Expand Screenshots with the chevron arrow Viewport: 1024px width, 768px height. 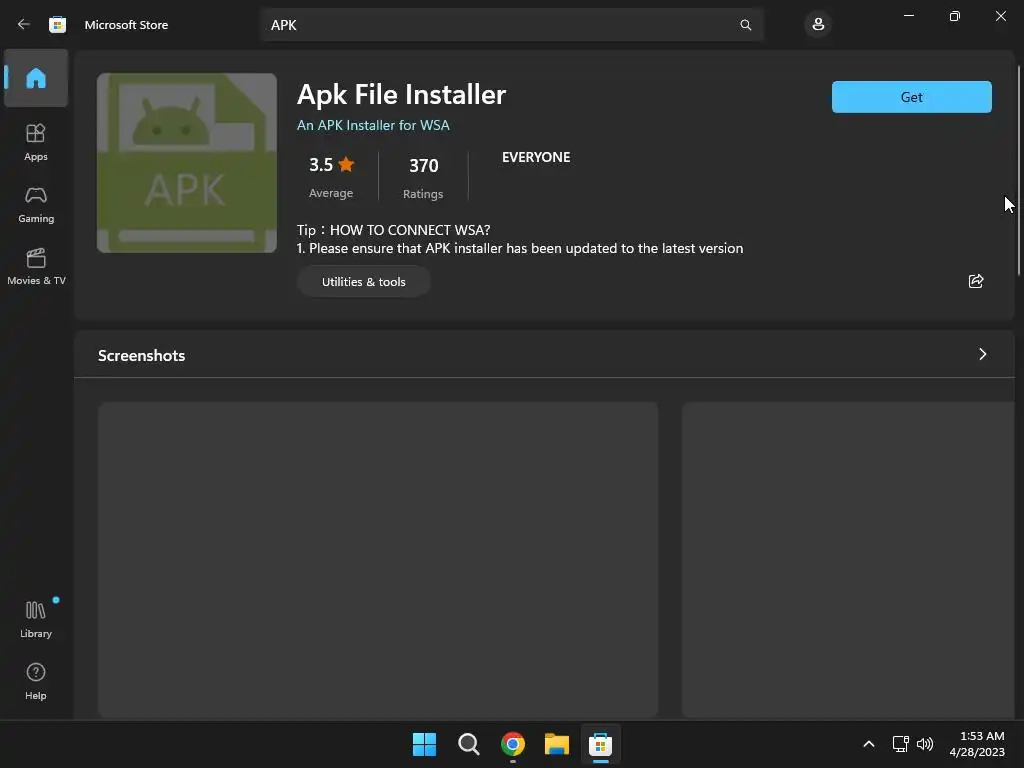pos(982,354)
